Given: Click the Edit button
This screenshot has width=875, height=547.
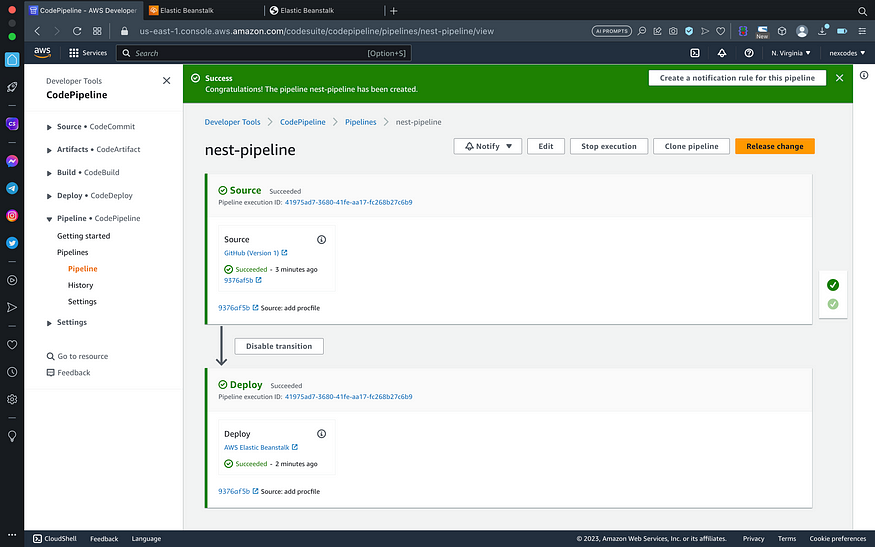Looking at the screenshot, I should [546, 146].
